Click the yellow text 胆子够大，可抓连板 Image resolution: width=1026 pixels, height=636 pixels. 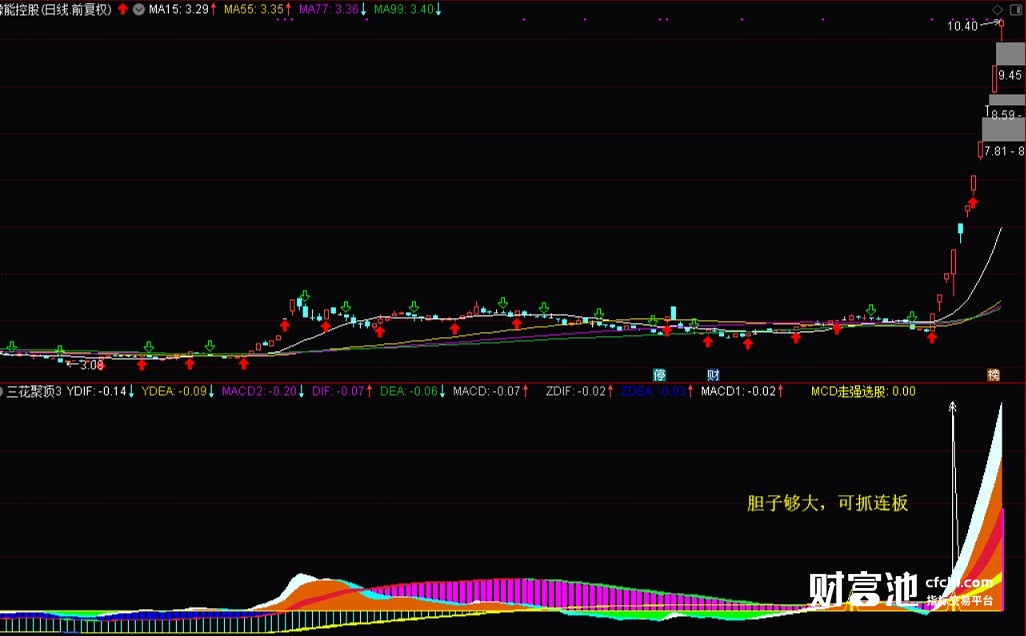[x=827, y=503]
